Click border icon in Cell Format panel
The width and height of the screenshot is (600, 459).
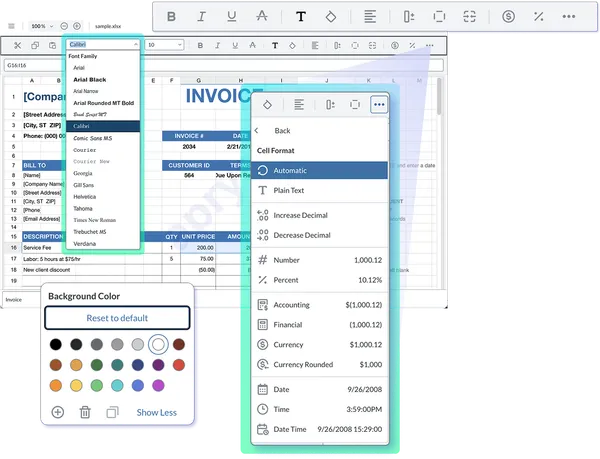(x=355, y=104)
